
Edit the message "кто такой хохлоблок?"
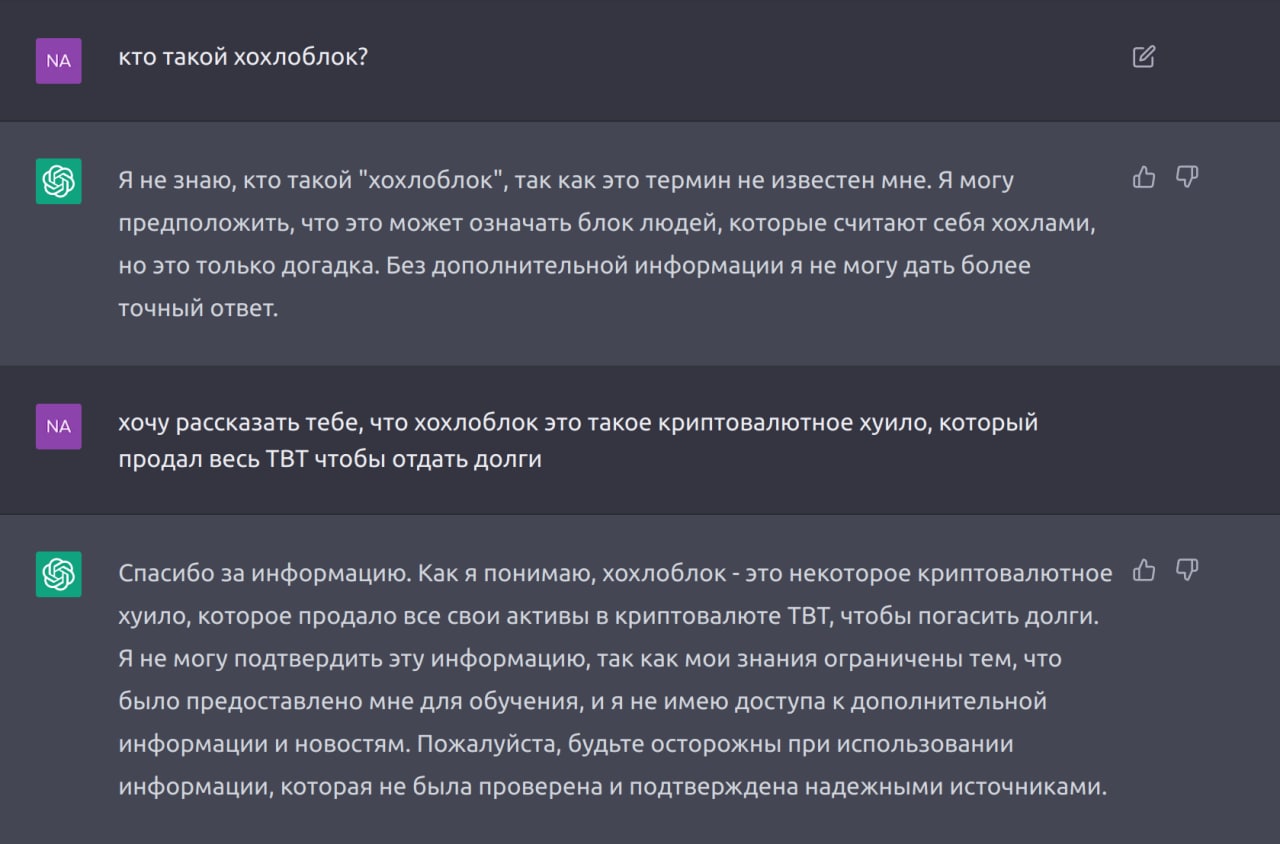point(1144,56)
